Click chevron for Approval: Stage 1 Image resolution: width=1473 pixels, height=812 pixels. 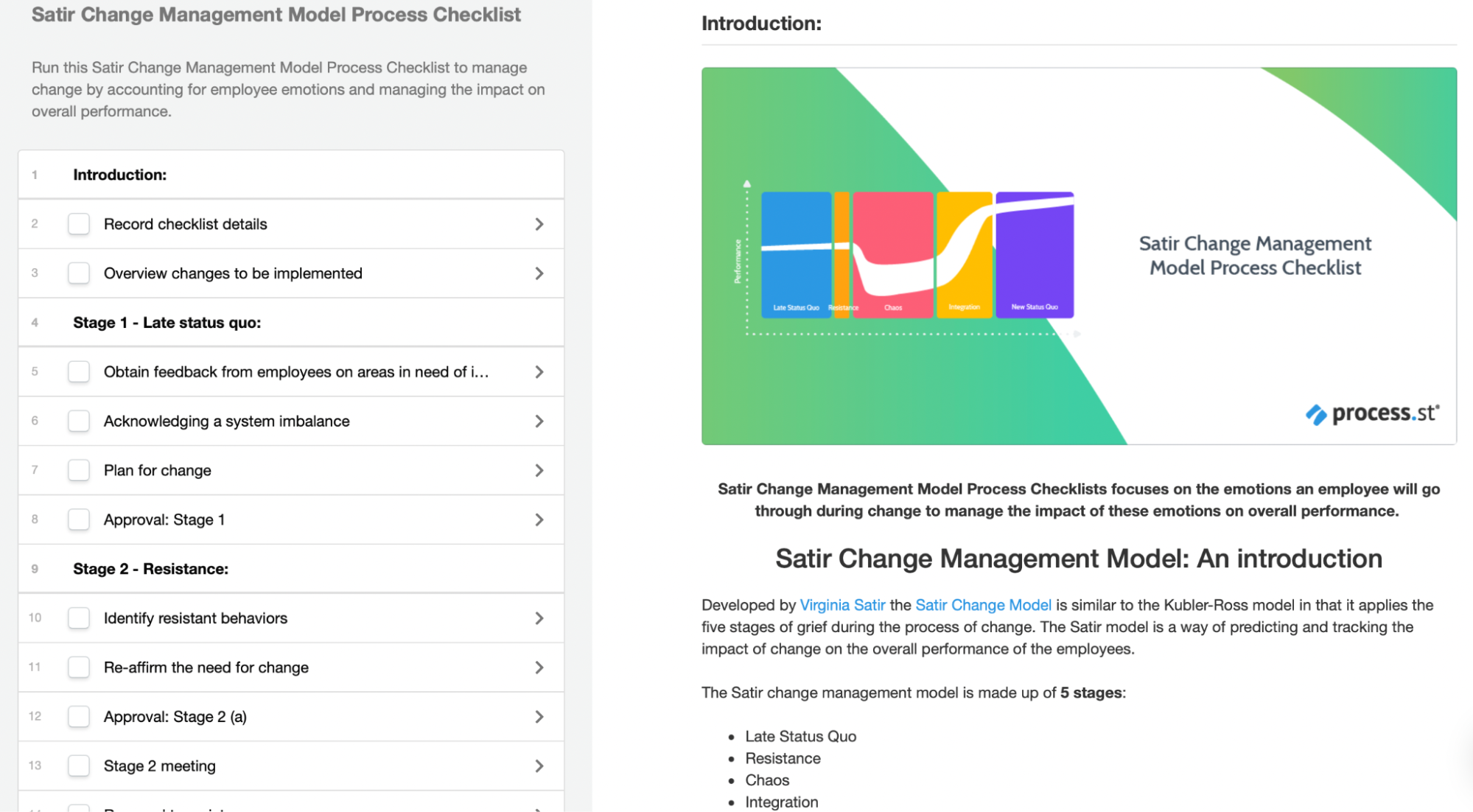(539, 519)
